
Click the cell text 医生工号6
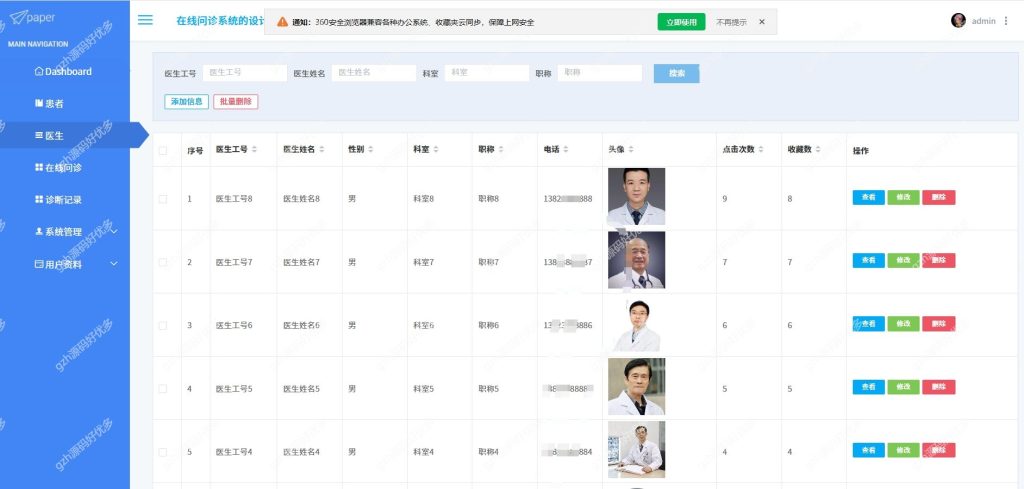tap(234, 325)
